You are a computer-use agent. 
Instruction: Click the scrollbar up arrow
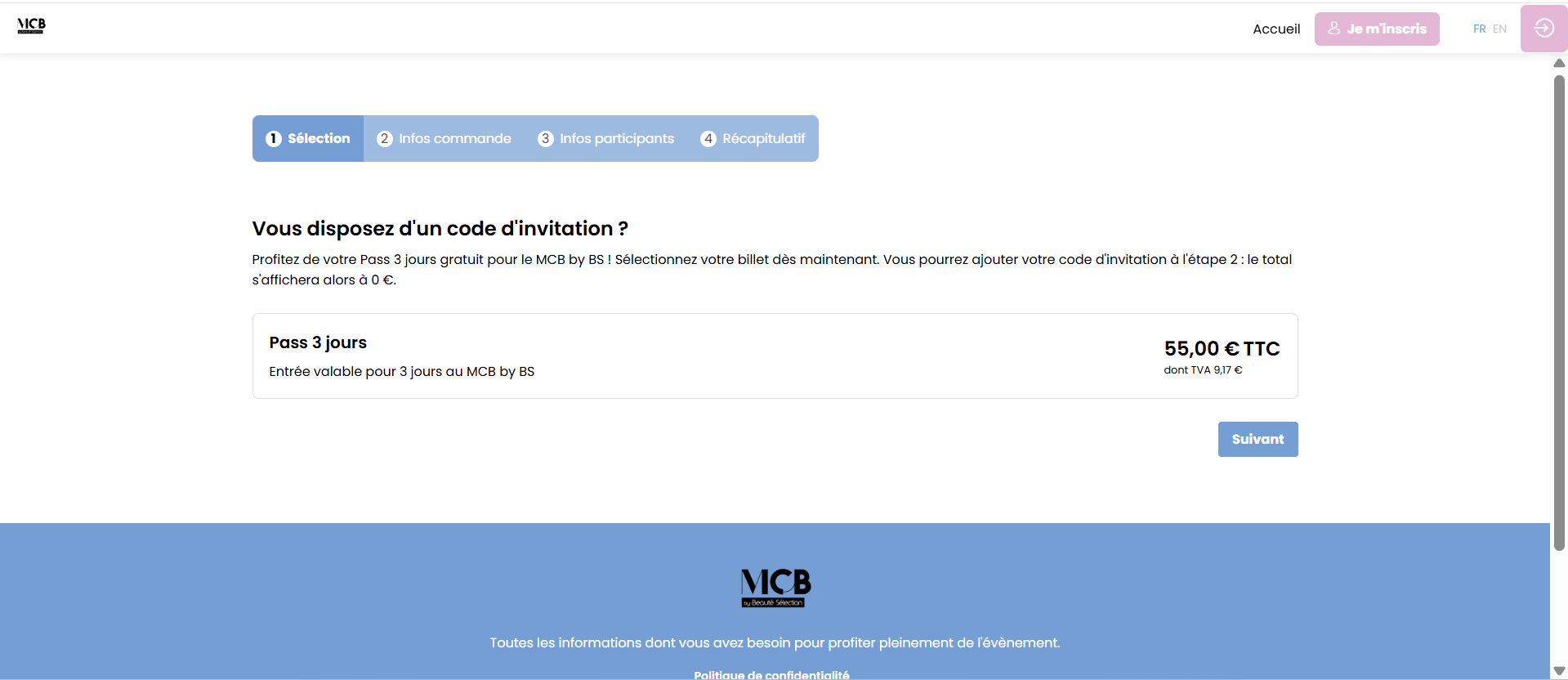coord(1559,63)
